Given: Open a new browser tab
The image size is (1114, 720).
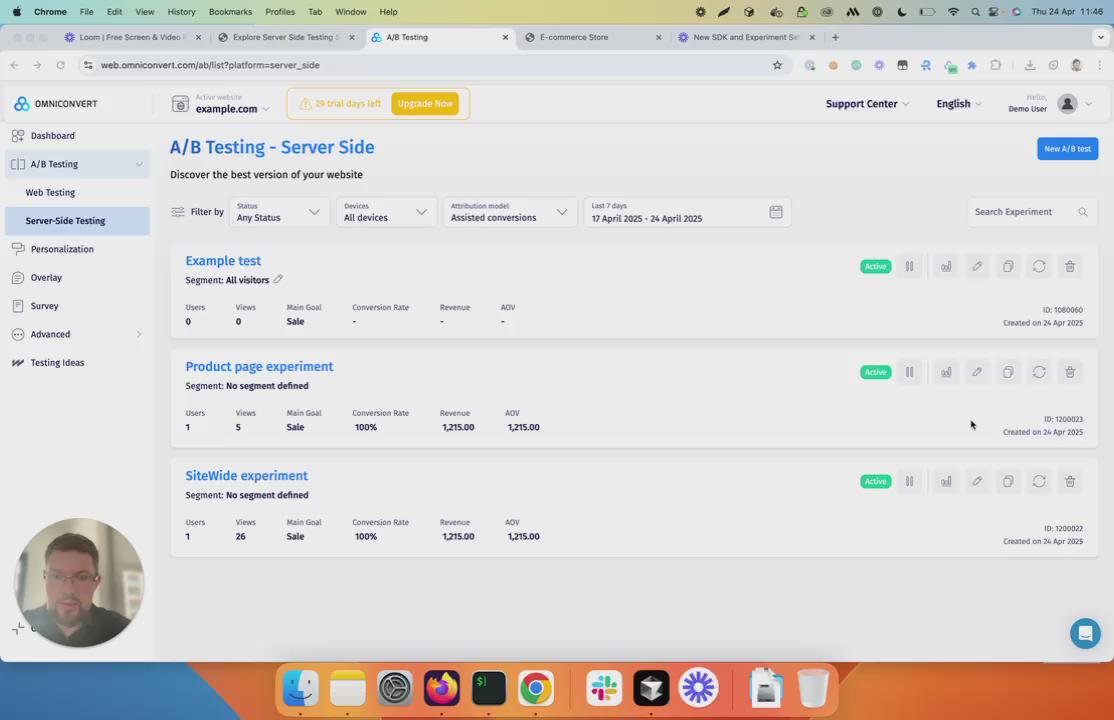Looking at the screenshot, I should (836, 37).
